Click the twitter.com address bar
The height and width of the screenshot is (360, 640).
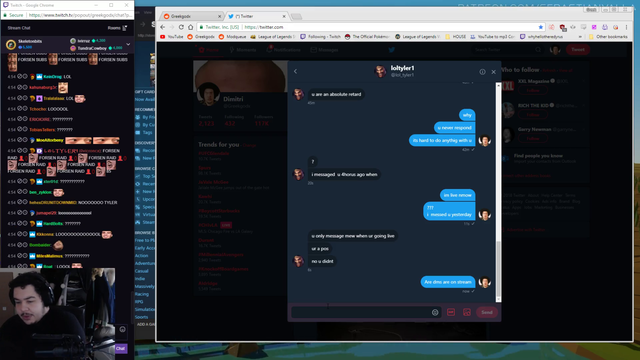[x=371, y=27]
